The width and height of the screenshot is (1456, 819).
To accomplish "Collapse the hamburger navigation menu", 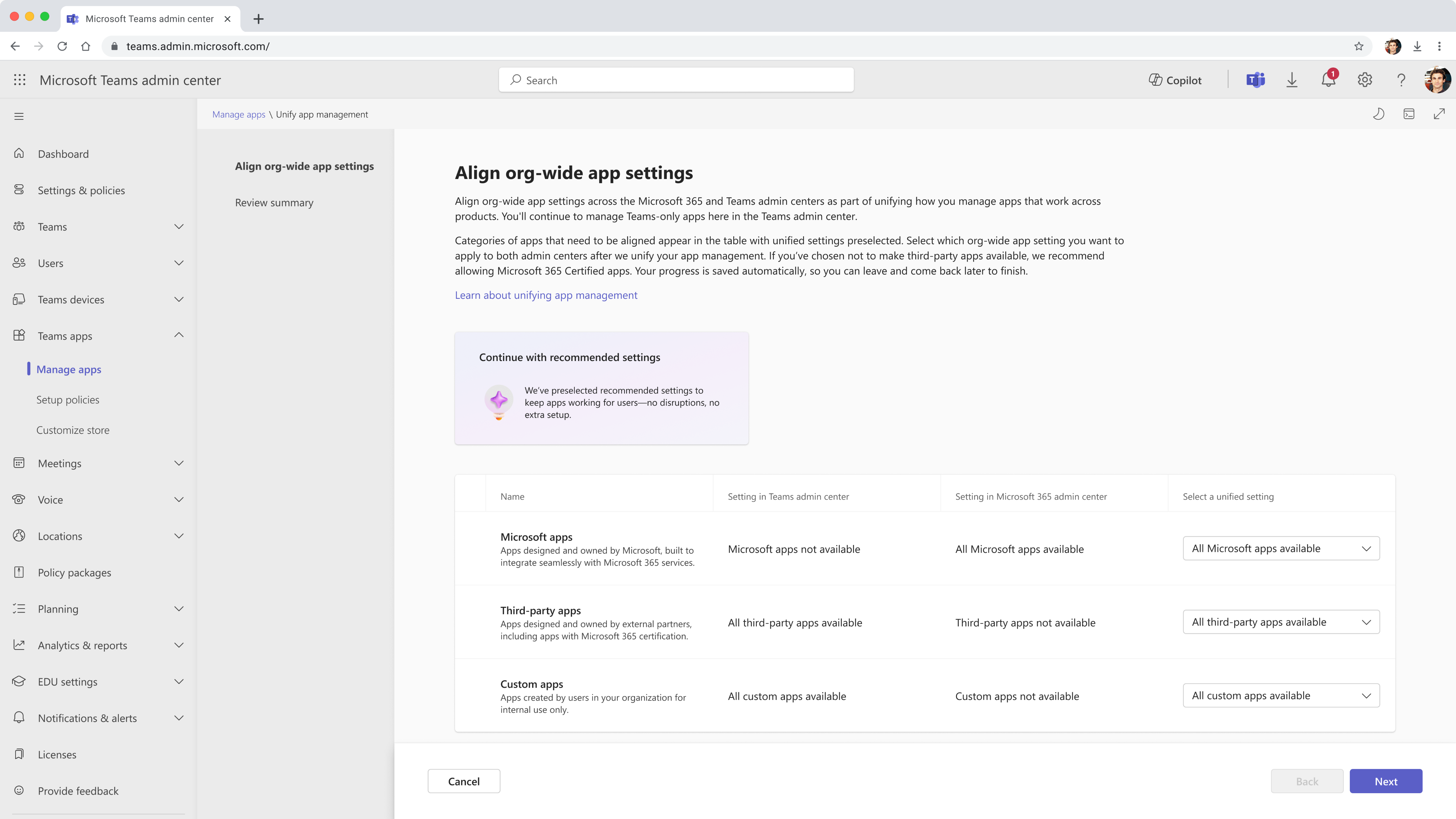I will 19,116.
